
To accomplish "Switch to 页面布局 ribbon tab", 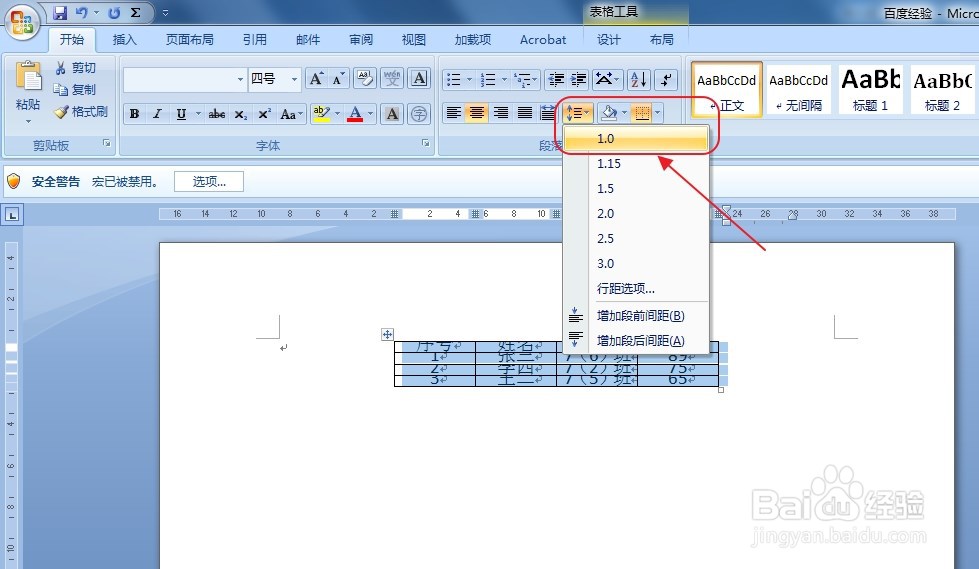I will (189, 39).
